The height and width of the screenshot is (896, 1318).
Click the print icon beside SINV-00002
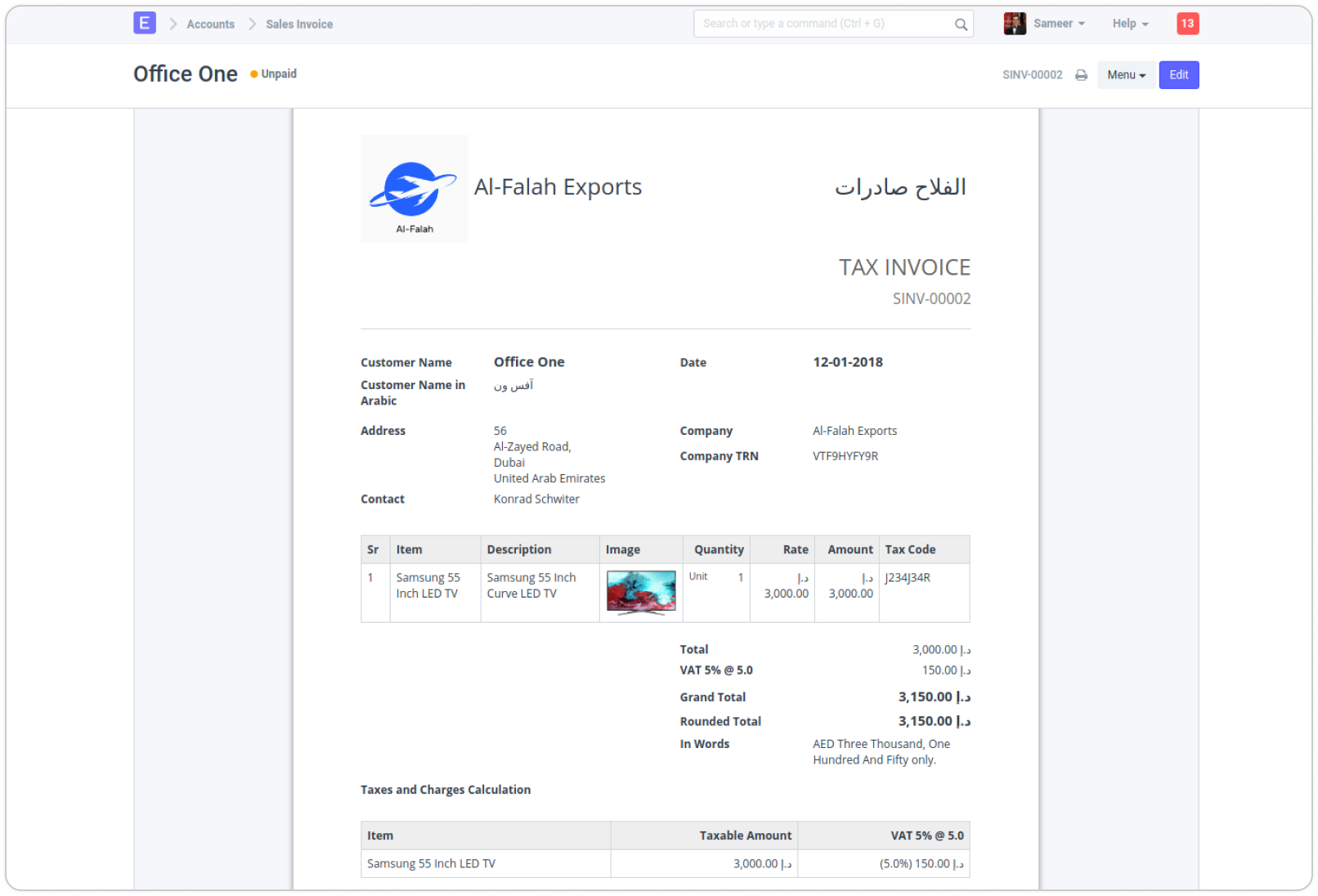1081,75
